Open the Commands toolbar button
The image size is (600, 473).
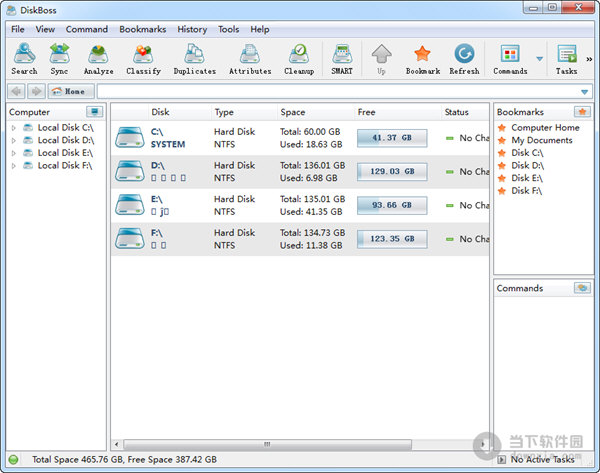(510, 59)
